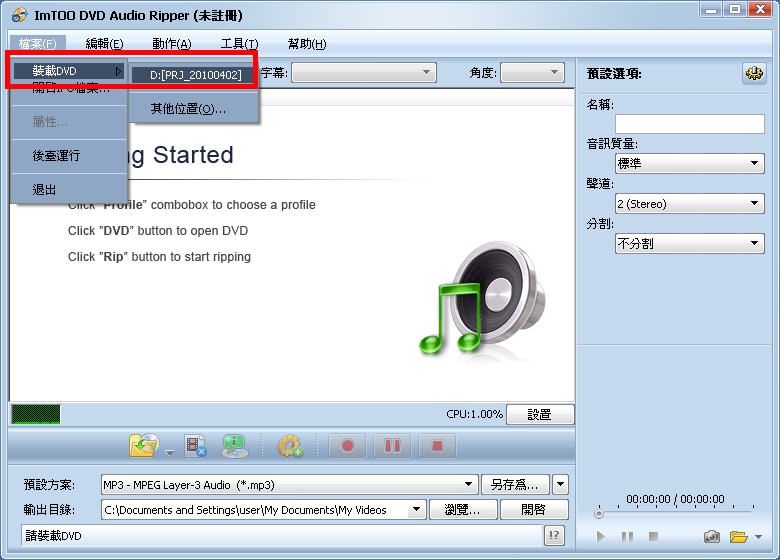780x560 pixels.
Task: Open the 音訊質量 quality dropdown
Action: [689, 164]
